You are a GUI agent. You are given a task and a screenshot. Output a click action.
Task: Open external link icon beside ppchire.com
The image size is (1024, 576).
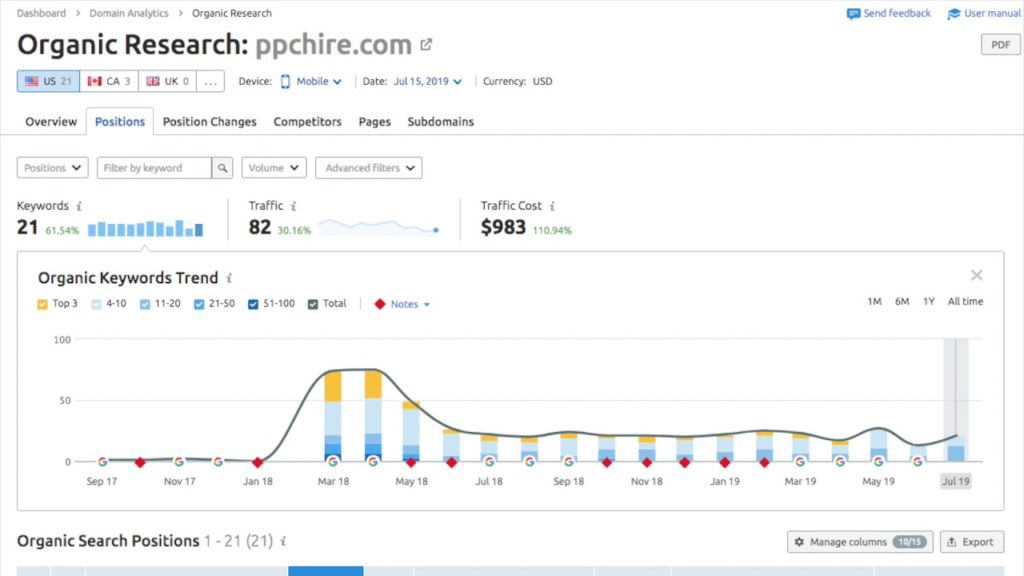[x=426, y=44]
